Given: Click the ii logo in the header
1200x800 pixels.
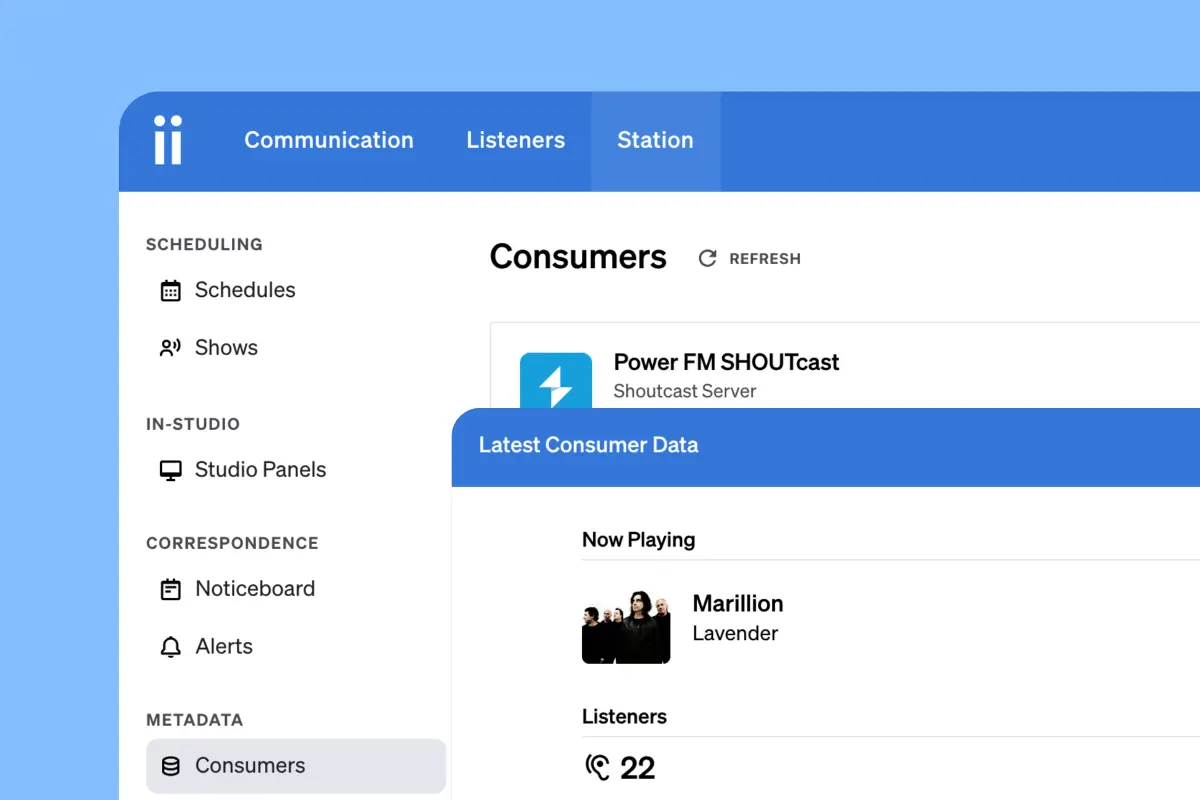Looking at the screenshot, I should (168, 140).
